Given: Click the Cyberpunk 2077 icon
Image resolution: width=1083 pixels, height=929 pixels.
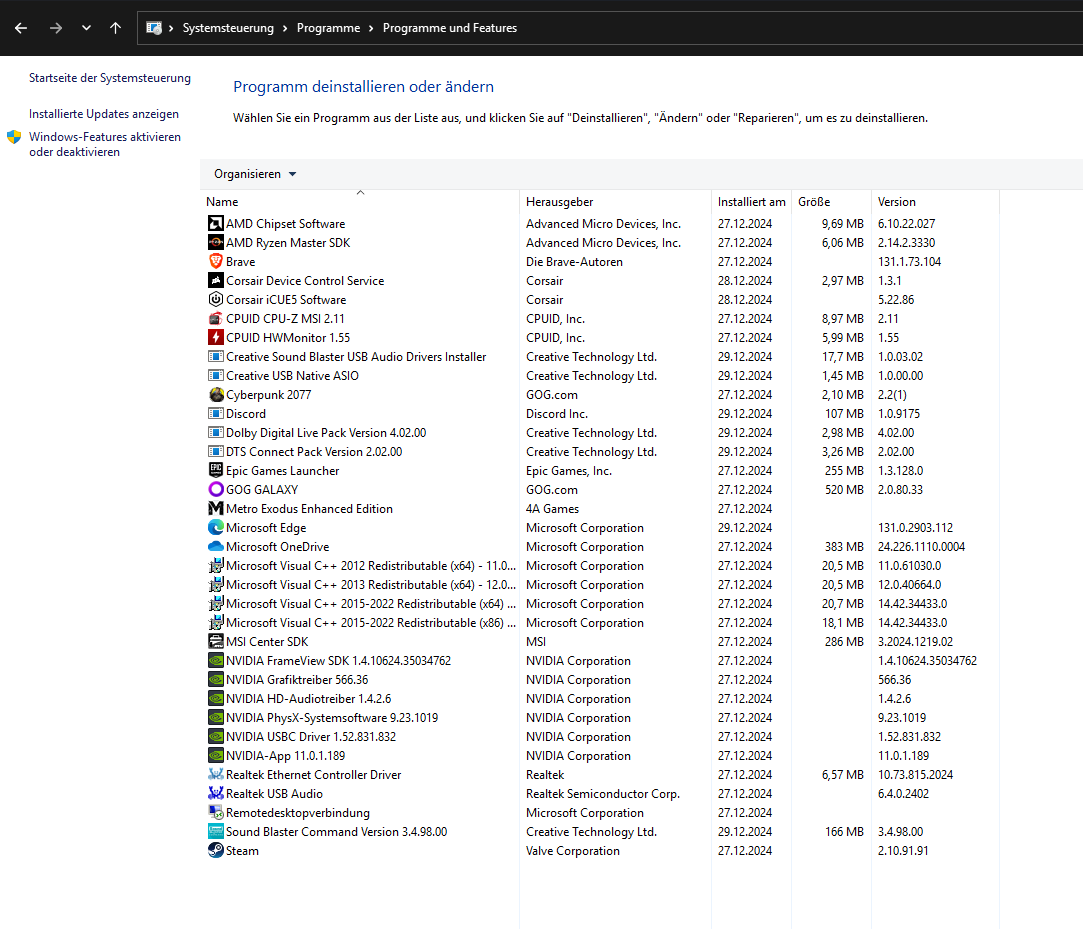Looking at the screenshot, I should (x=215, y=394).
